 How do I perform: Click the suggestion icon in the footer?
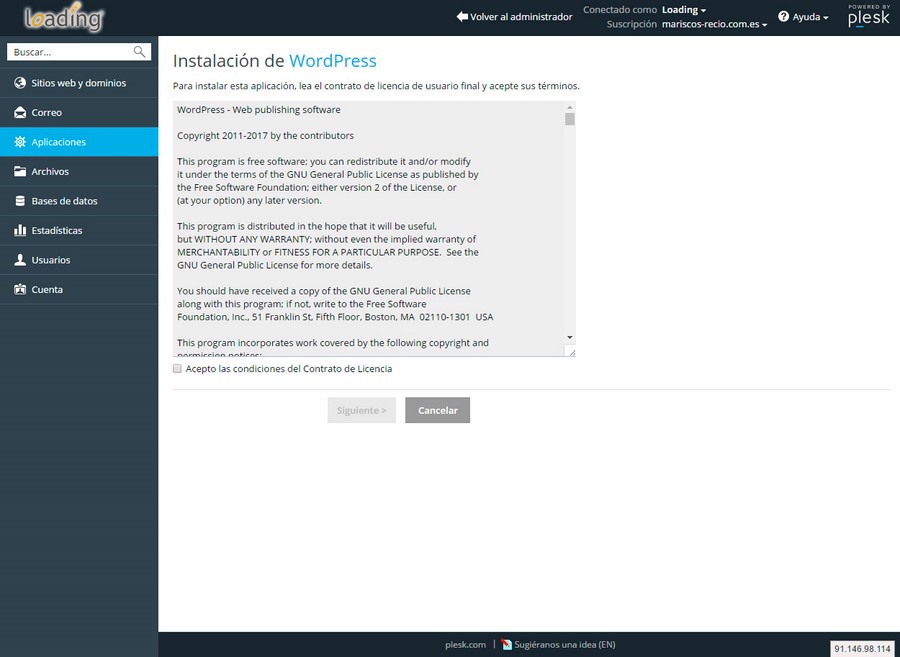pos(506,644)
